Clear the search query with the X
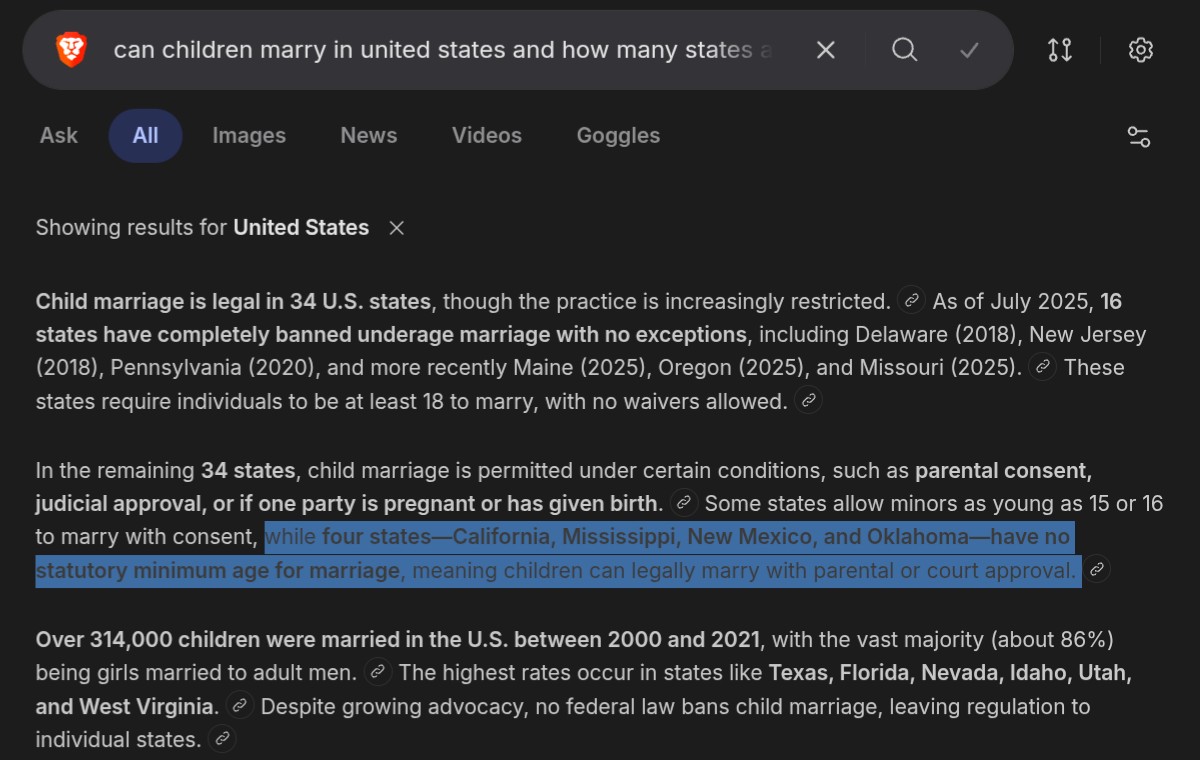The image size is (1200, 760). [x=825, y=50]
